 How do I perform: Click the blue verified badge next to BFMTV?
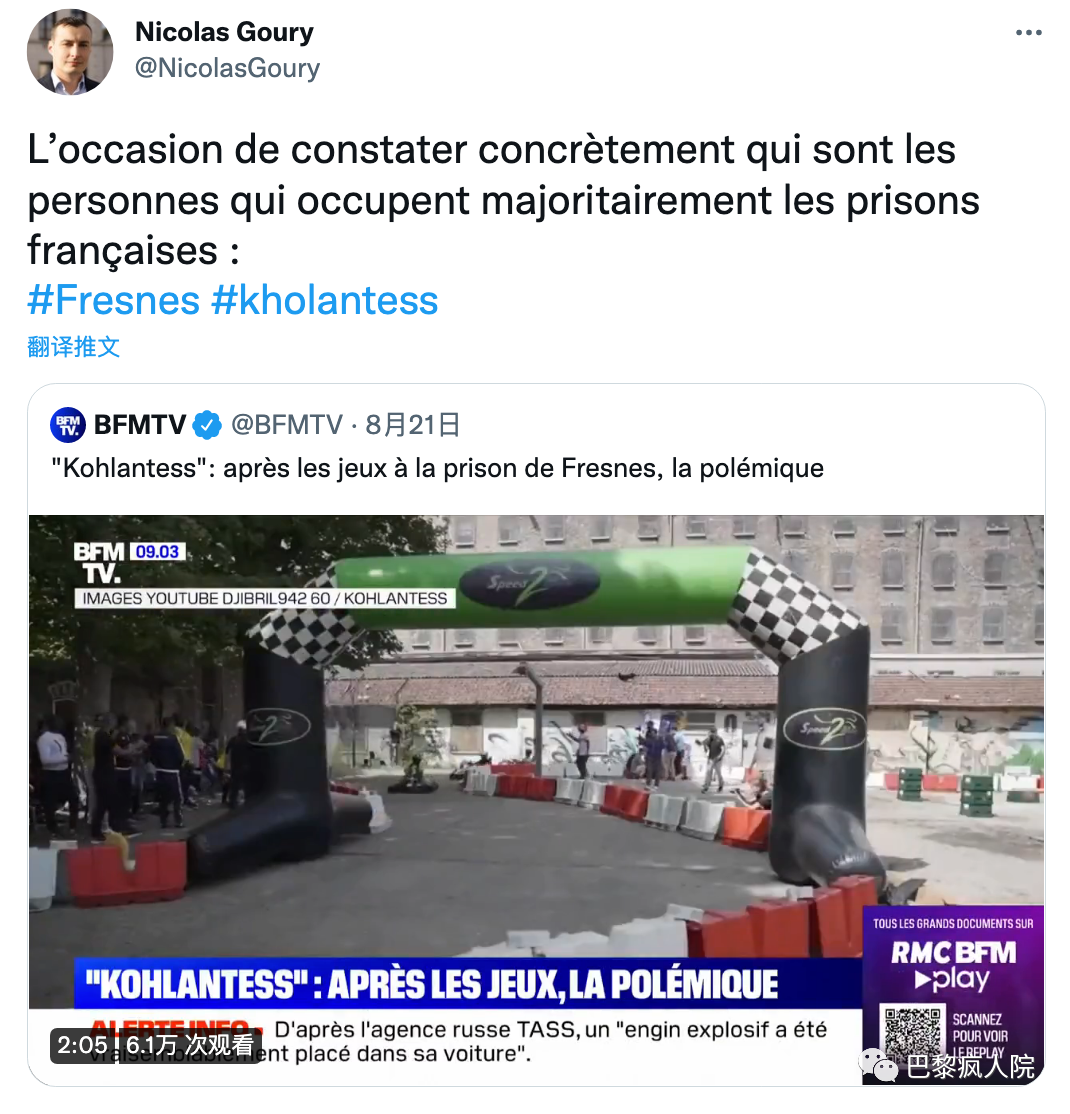pyautogui.click(x=207, y=425)
